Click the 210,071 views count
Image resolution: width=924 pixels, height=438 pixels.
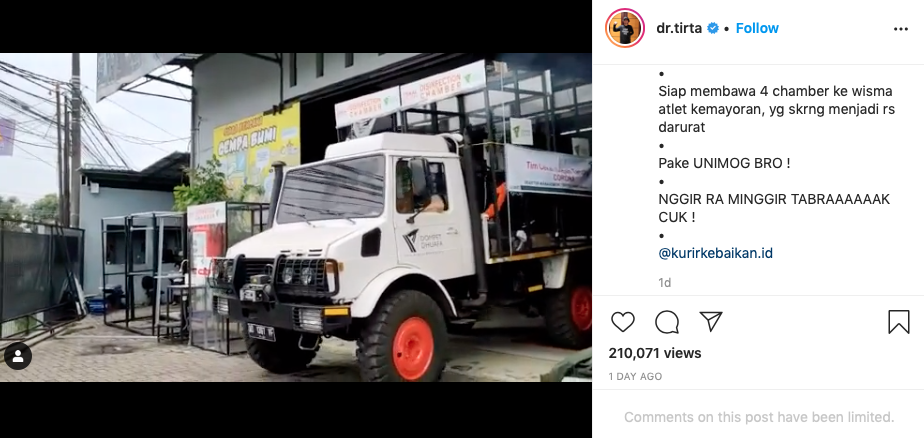(x=655, y=353)
